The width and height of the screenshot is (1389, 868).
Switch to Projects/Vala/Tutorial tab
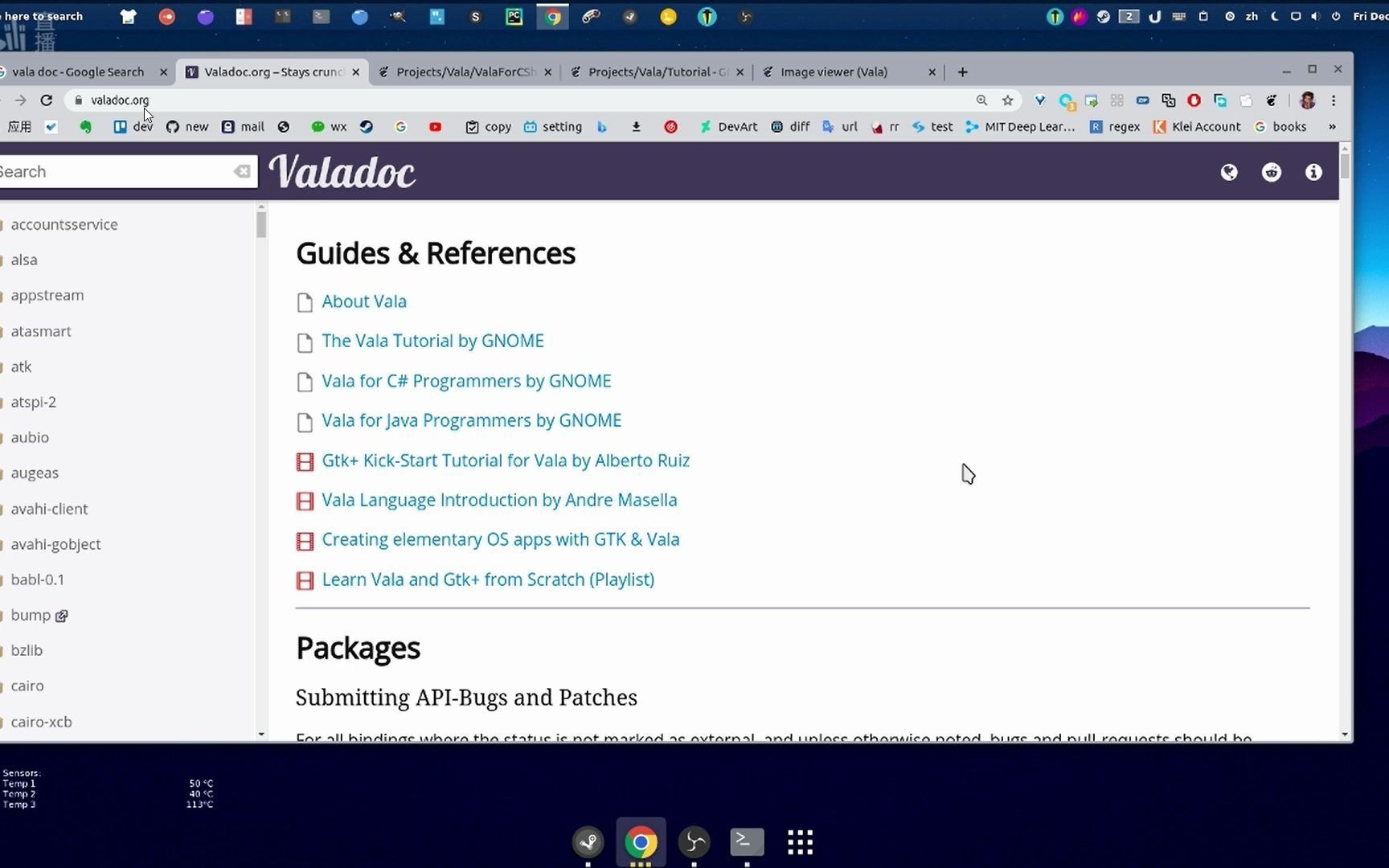[658, 72]
